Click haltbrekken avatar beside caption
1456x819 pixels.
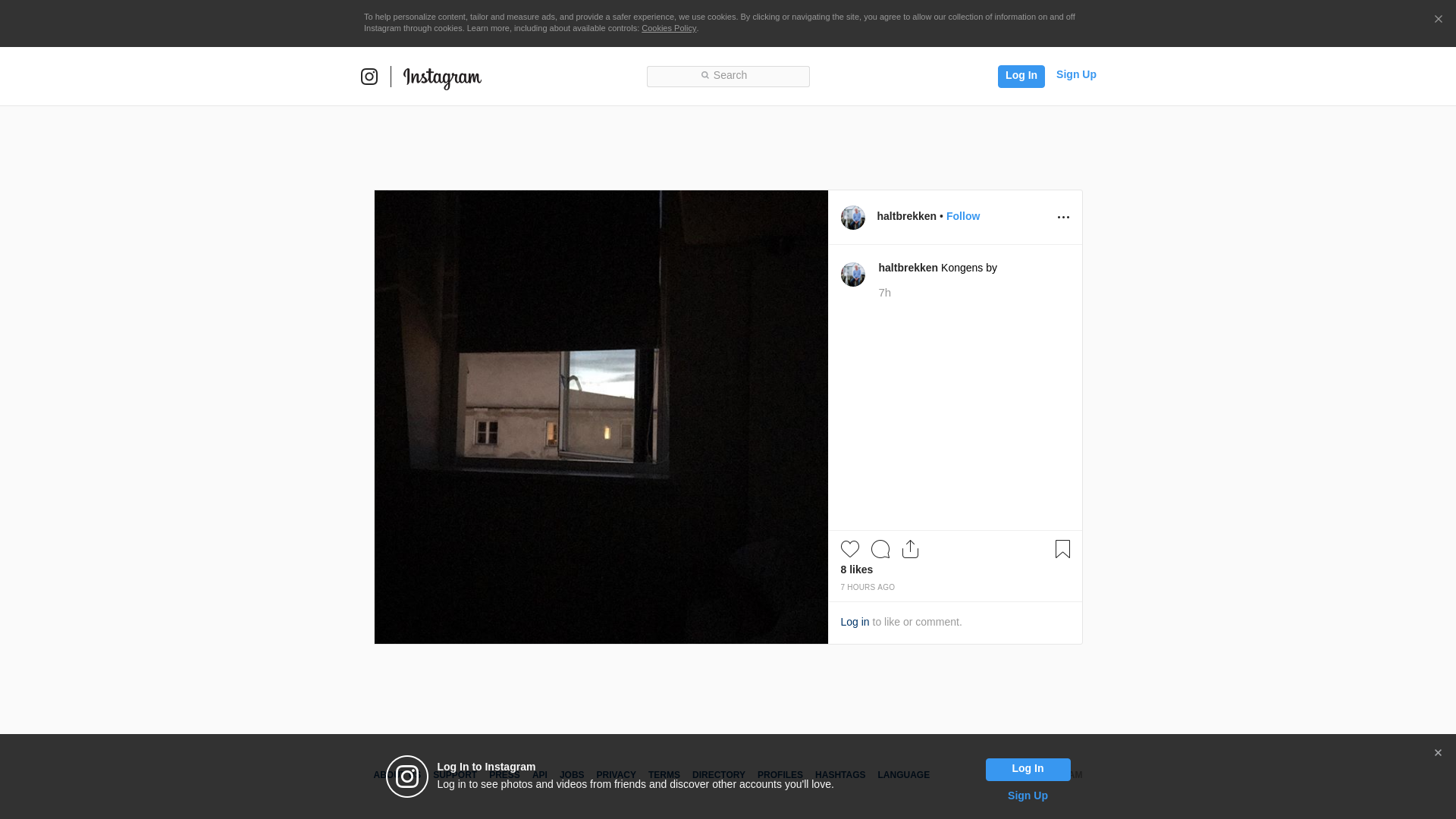tap(852, 275)
